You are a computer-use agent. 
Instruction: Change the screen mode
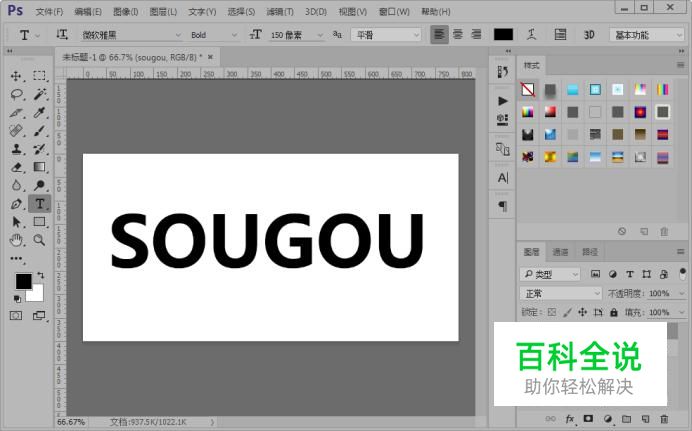39,316
